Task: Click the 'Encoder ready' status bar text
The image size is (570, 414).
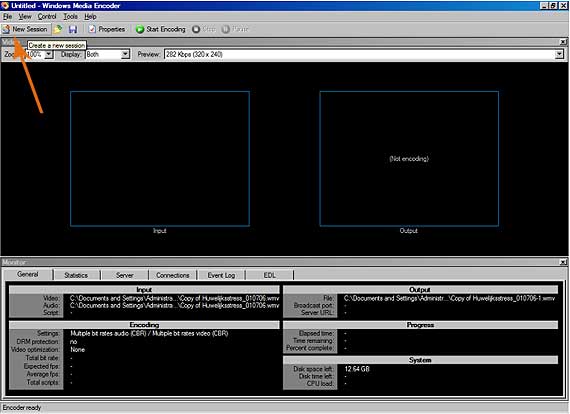Action: click(22, 408)
